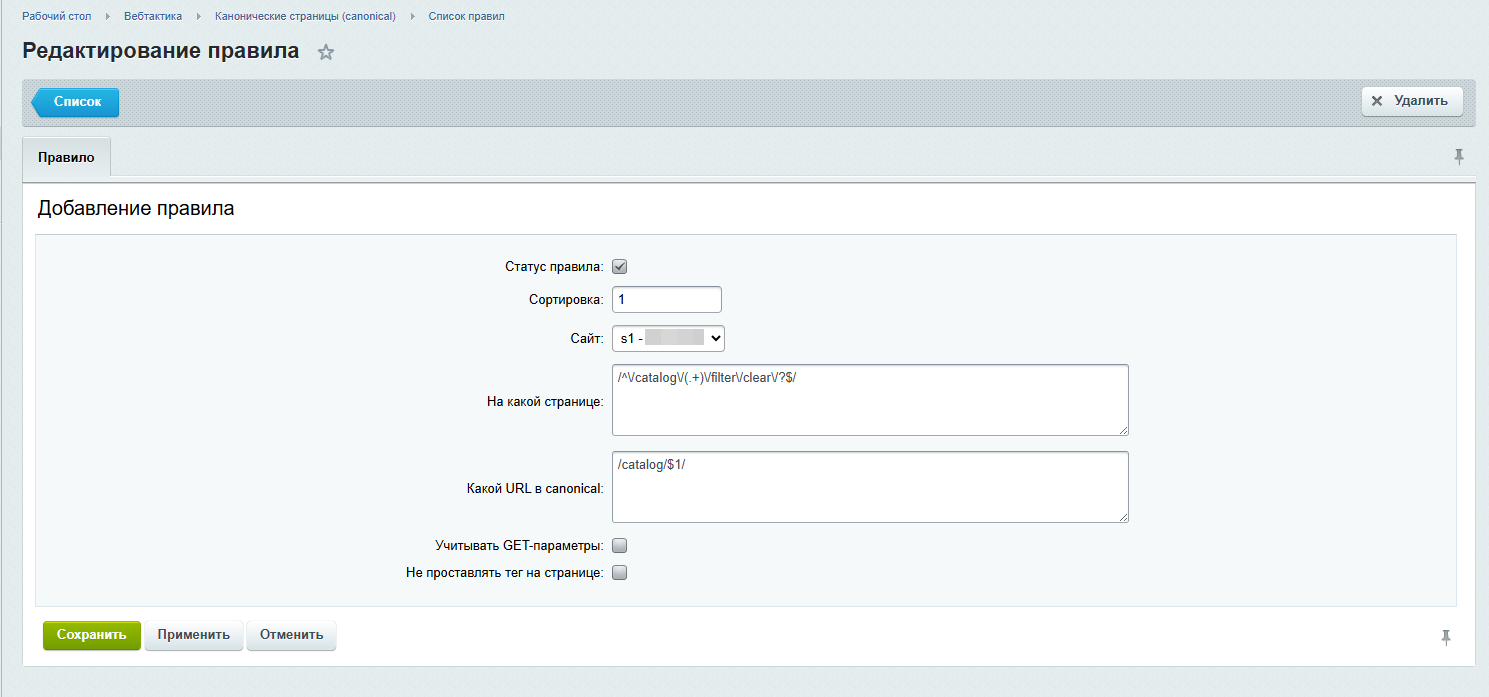Click the pin icon beside the Правило tab row
This screenshot has width=1489, height=697.
[x=1459, y=156]
